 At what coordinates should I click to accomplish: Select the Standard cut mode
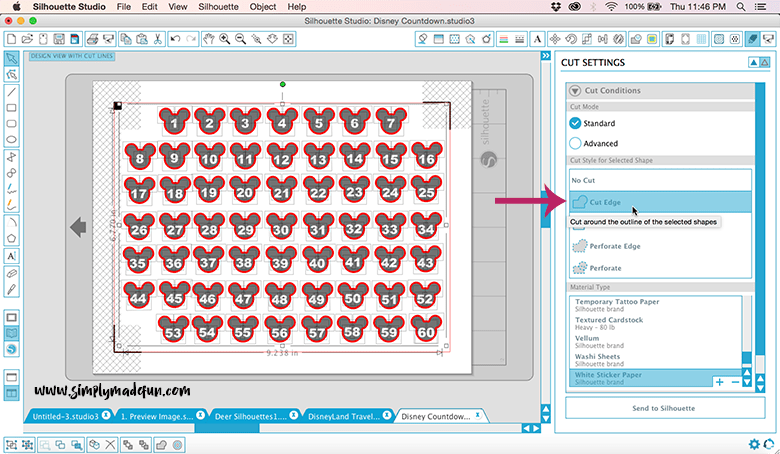click(x=575, y=123)
